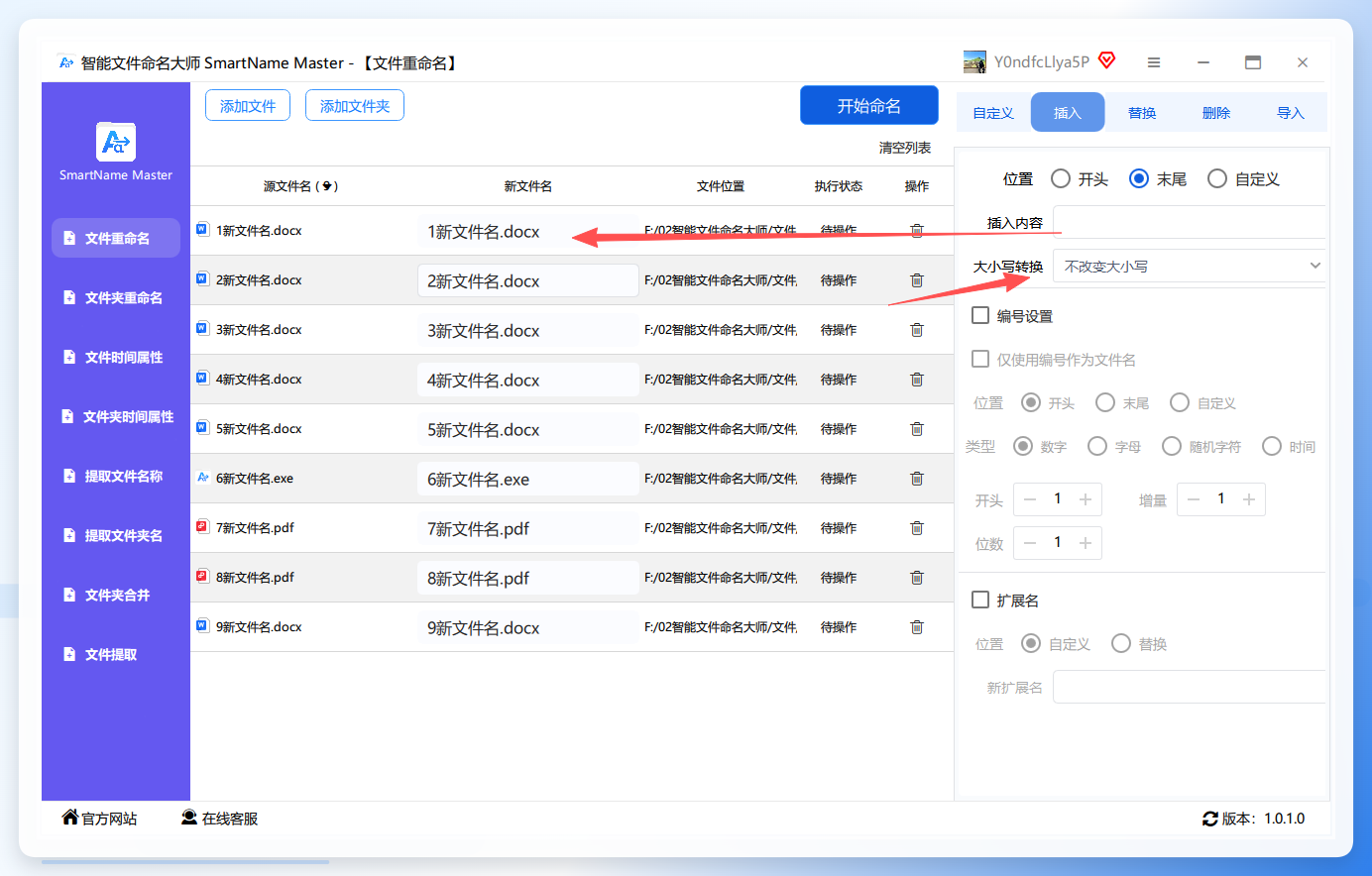Increase the 增量 value with plus

tap(1249, 499)
